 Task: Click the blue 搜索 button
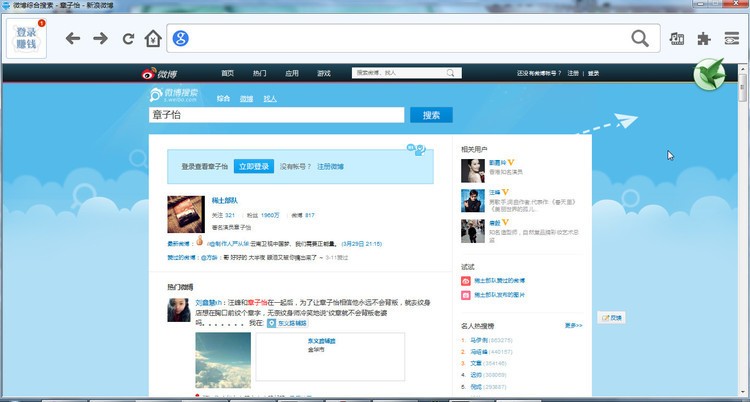pos(431,115)
